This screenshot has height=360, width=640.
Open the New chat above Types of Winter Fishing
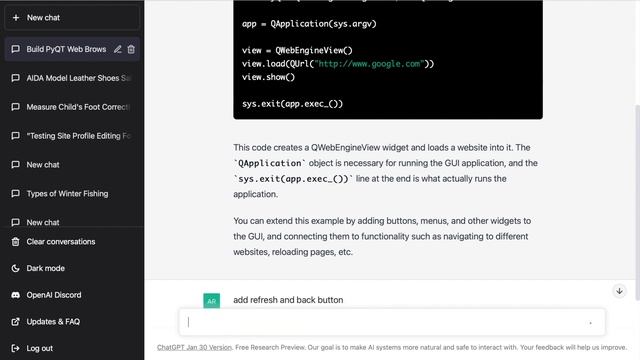click(72, 165)
